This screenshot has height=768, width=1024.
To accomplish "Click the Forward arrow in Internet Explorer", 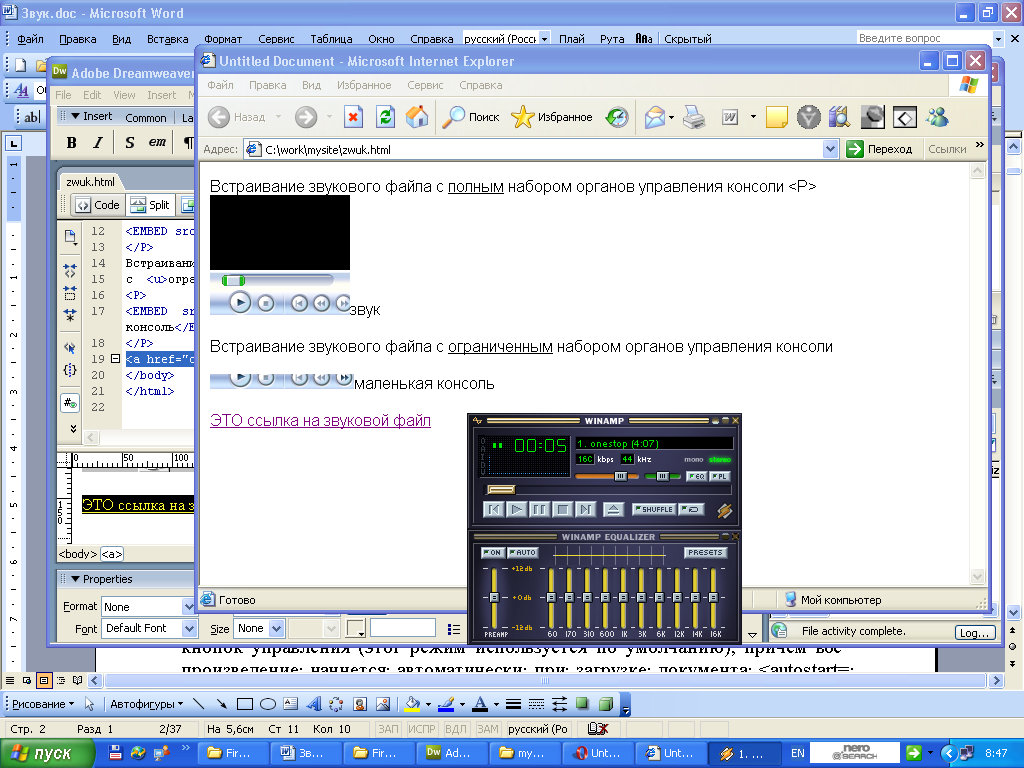I will click(305, 117).
